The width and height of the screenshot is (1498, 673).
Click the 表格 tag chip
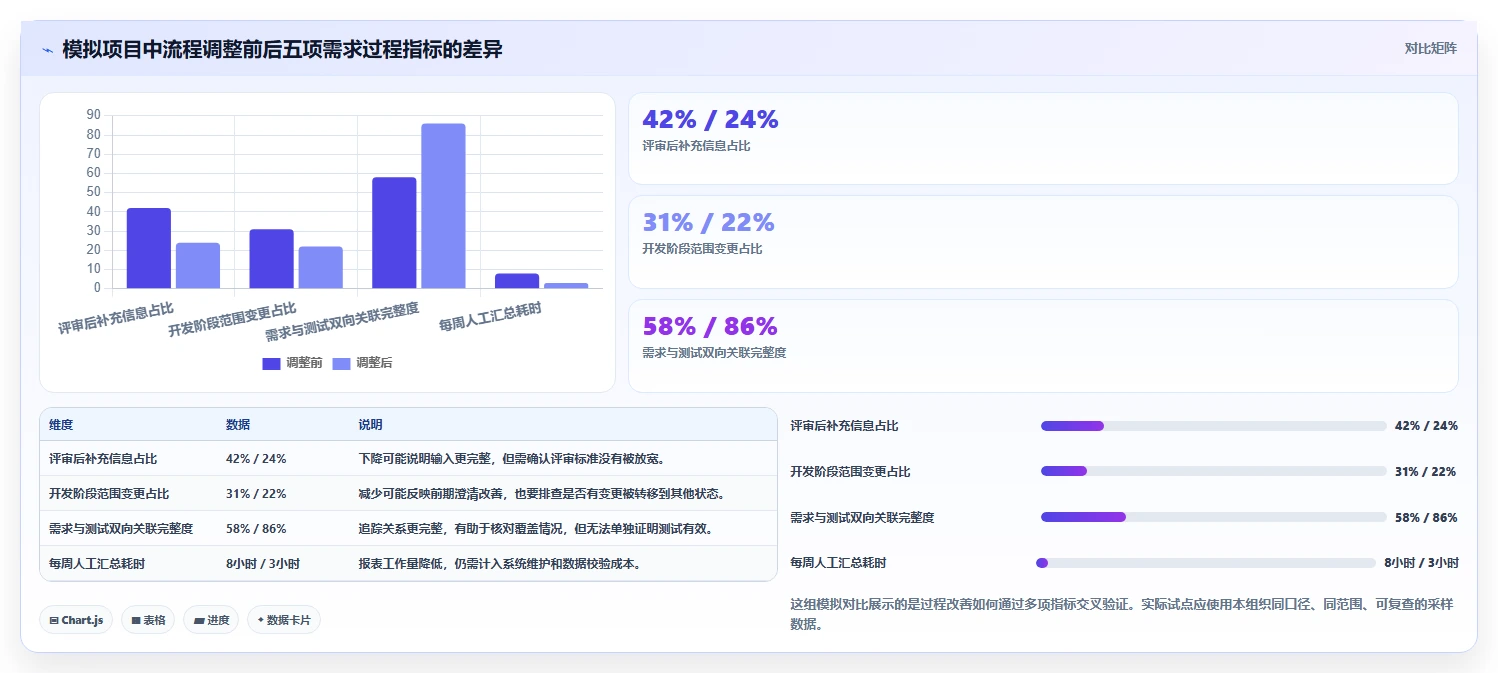coord(148,620)
